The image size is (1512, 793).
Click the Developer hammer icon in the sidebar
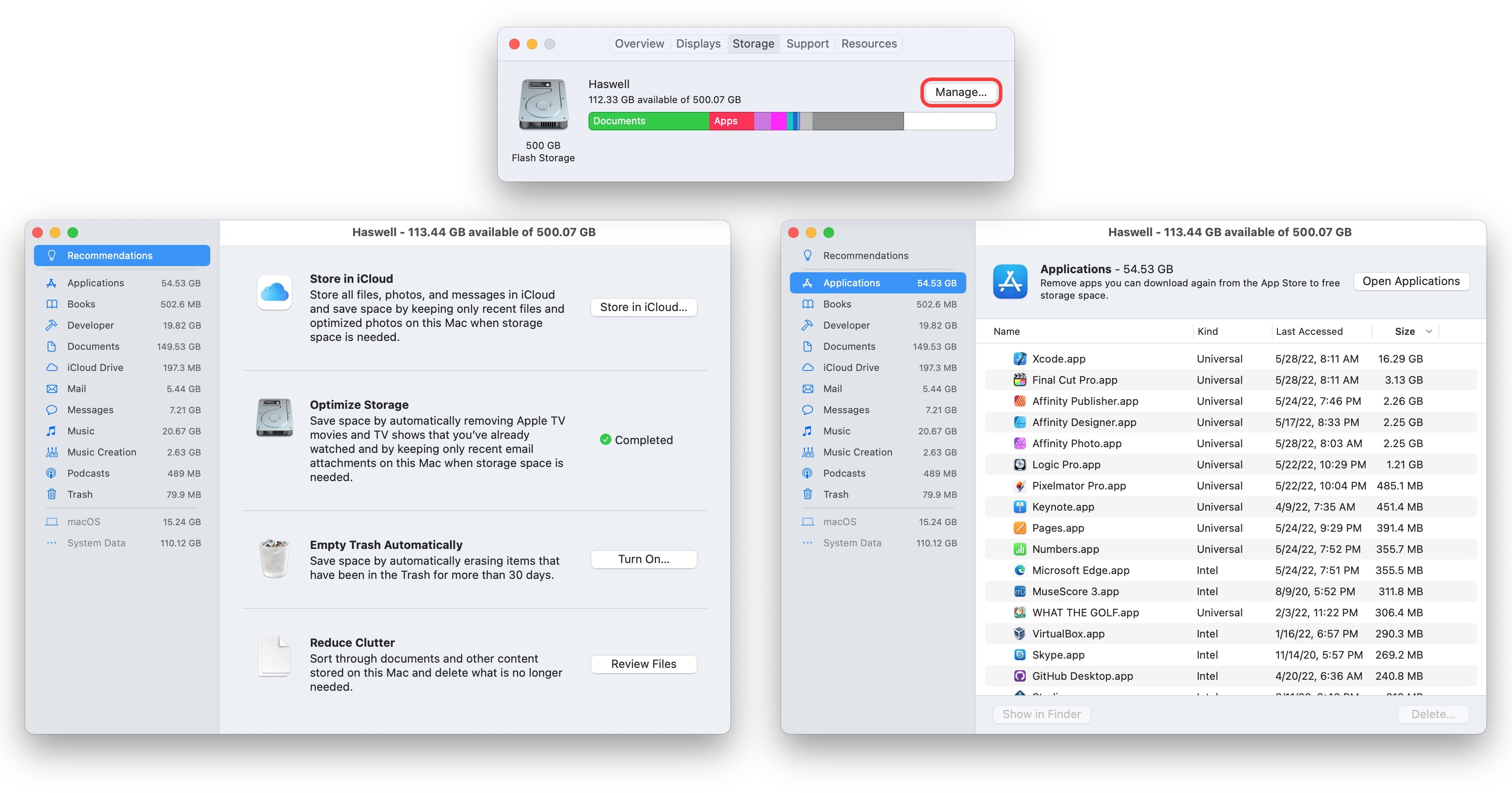[52, 325]
